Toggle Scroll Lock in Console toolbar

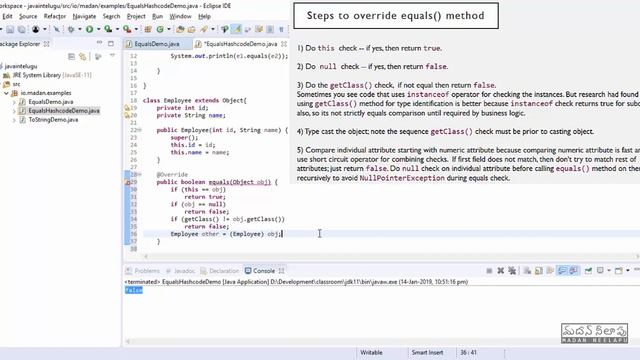click(x=538, y=271)
